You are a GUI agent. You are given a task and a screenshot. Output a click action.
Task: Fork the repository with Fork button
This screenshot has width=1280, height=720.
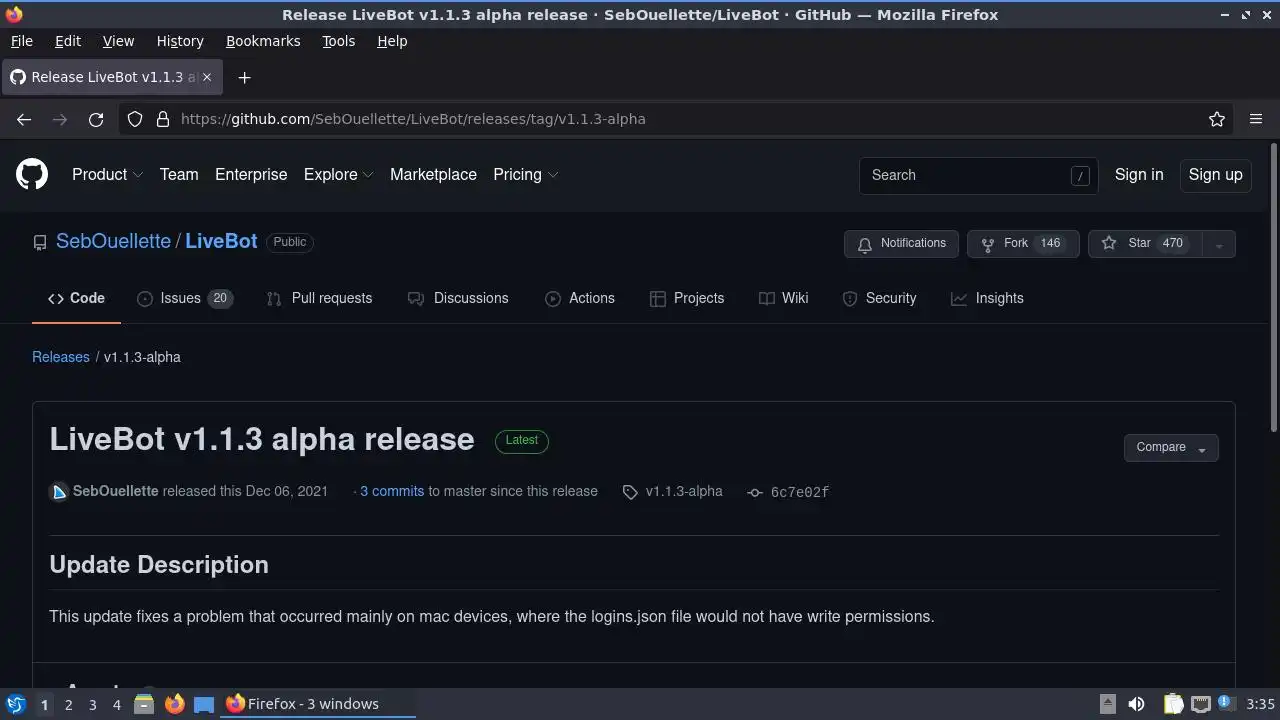point(1023,244)
